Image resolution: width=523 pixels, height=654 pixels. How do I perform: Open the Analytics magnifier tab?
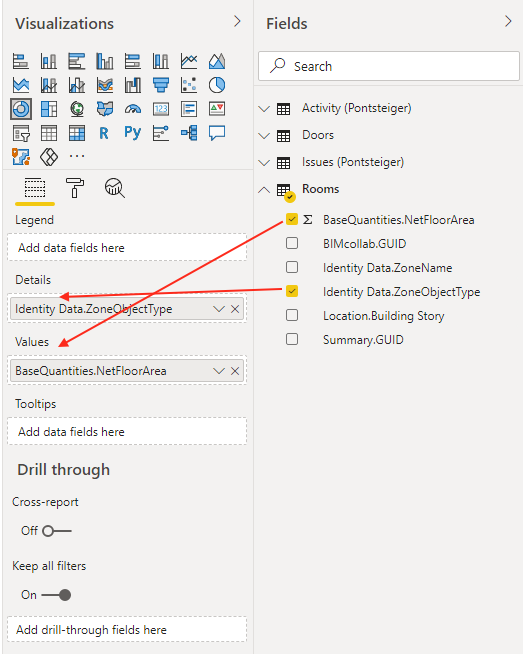click(x=115, y=188)
